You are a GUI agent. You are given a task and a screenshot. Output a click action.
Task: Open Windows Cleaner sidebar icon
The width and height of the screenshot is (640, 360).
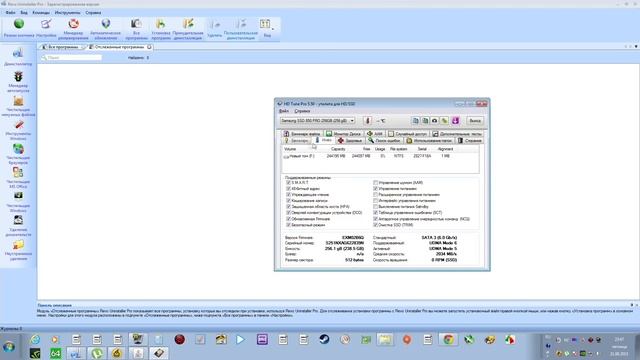coord(18,196)
